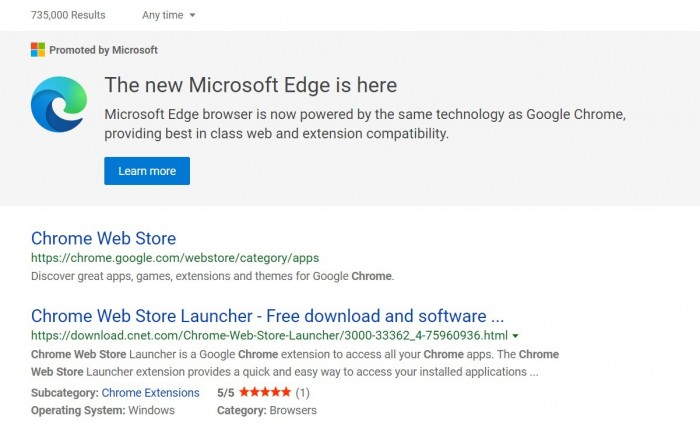700x430 pixels.
Task: Click the Edge ad description paragraph
Action: tap(364, 124)
